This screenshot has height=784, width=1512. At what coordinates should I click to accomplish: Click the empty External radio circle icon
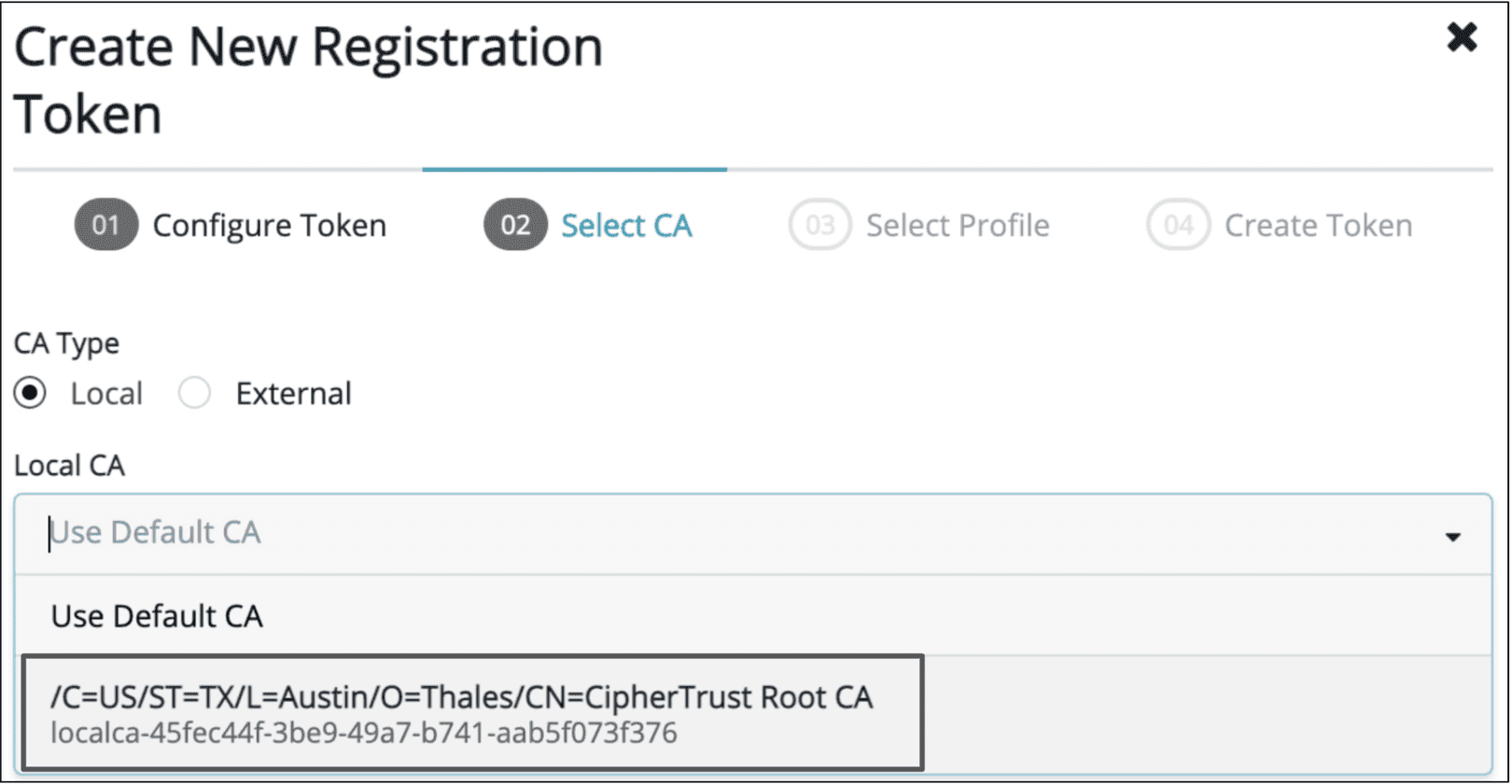click(x=195, y=393)
